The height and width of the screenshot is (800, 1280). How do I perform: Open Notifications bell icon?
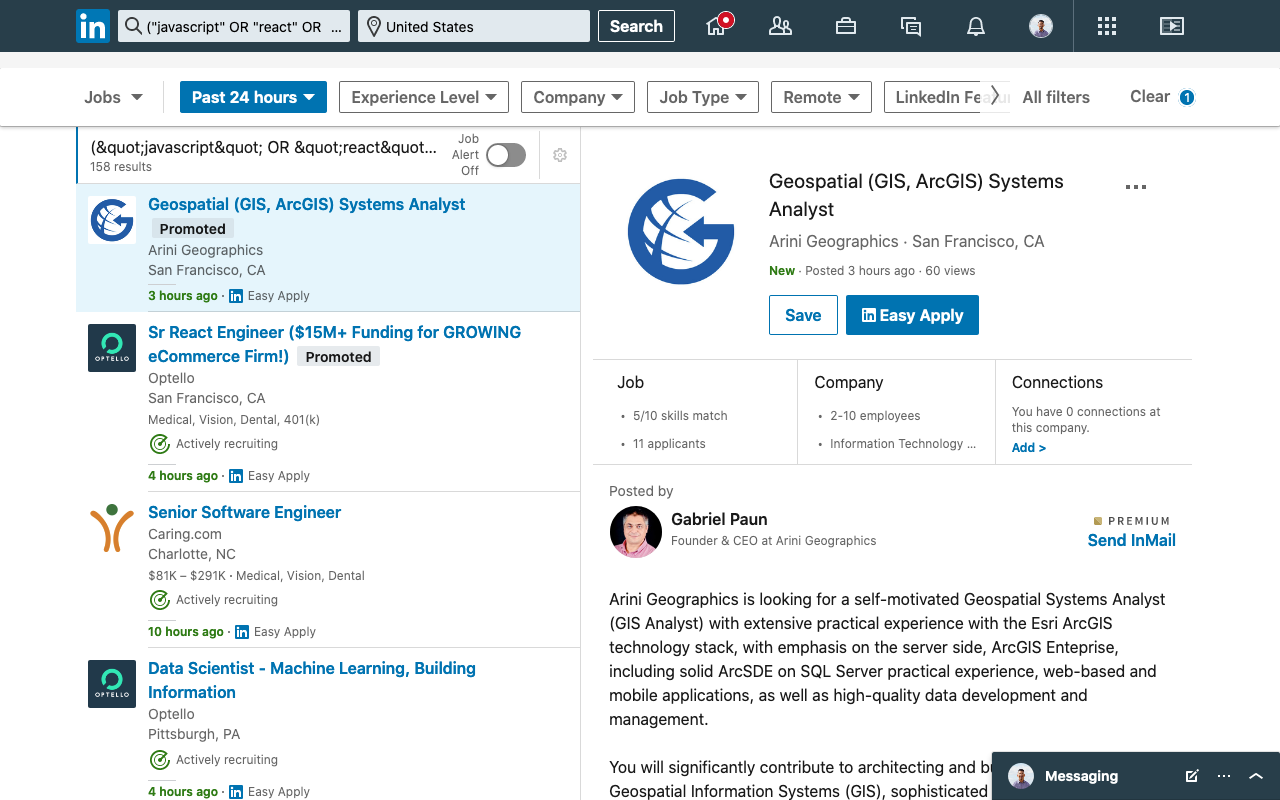(x=976, y=26)
